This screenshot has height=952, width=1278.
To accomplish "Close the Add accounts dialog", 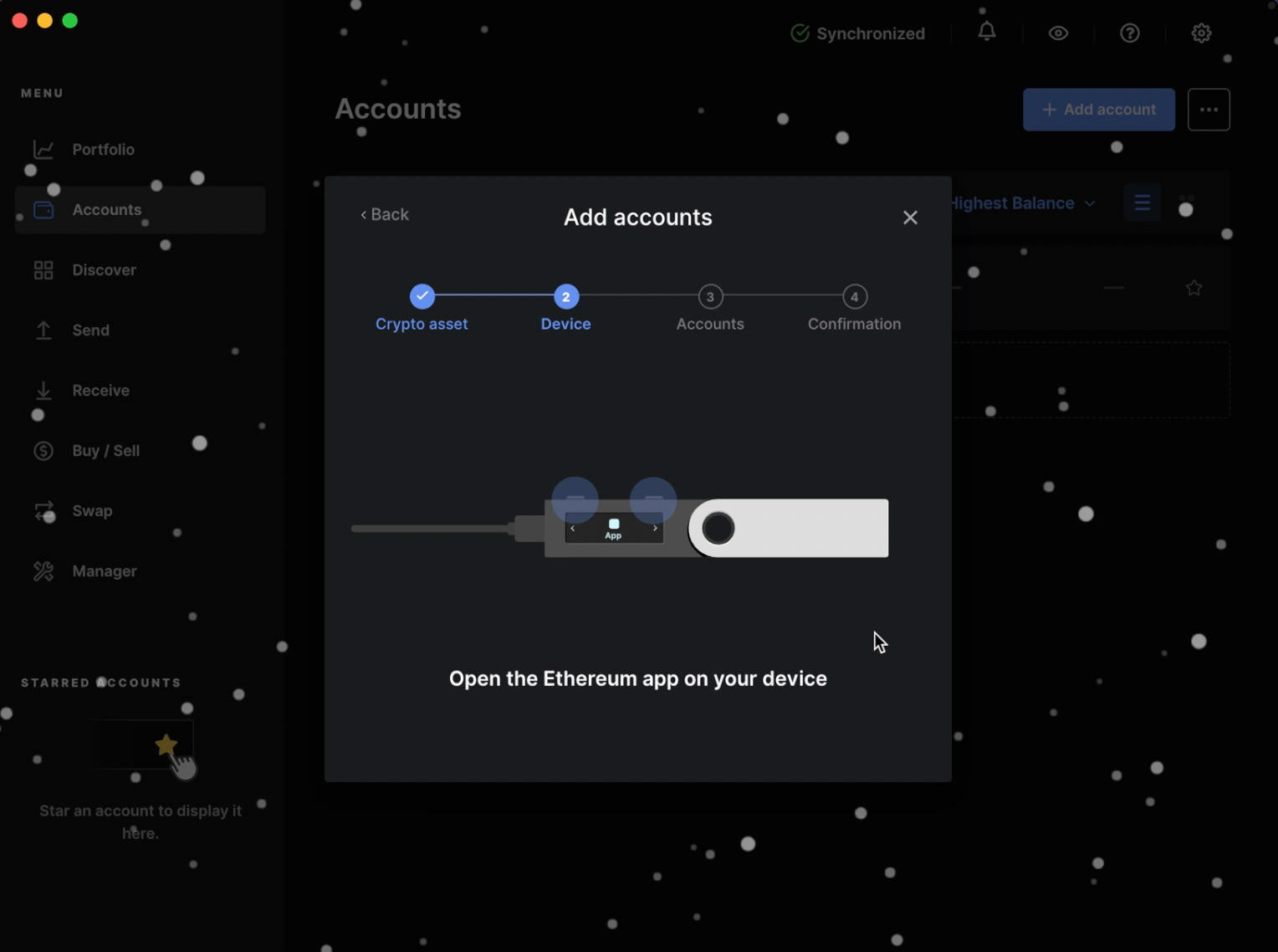I will (910, 218).
